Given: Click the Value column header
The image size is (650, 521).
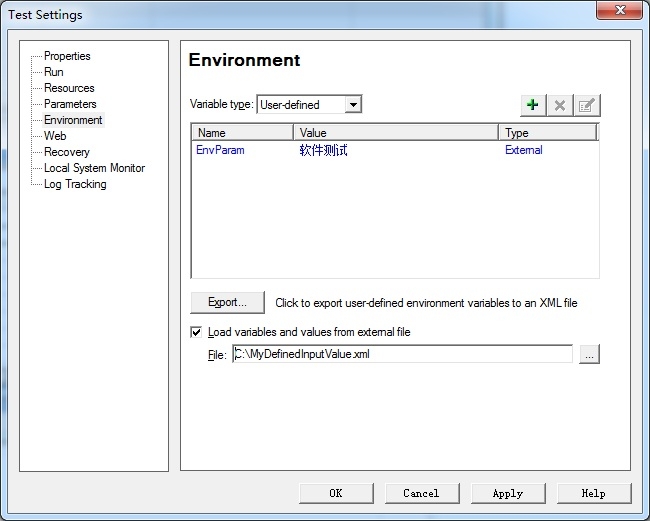Looking at the screenshot, I should click(396, 133).
